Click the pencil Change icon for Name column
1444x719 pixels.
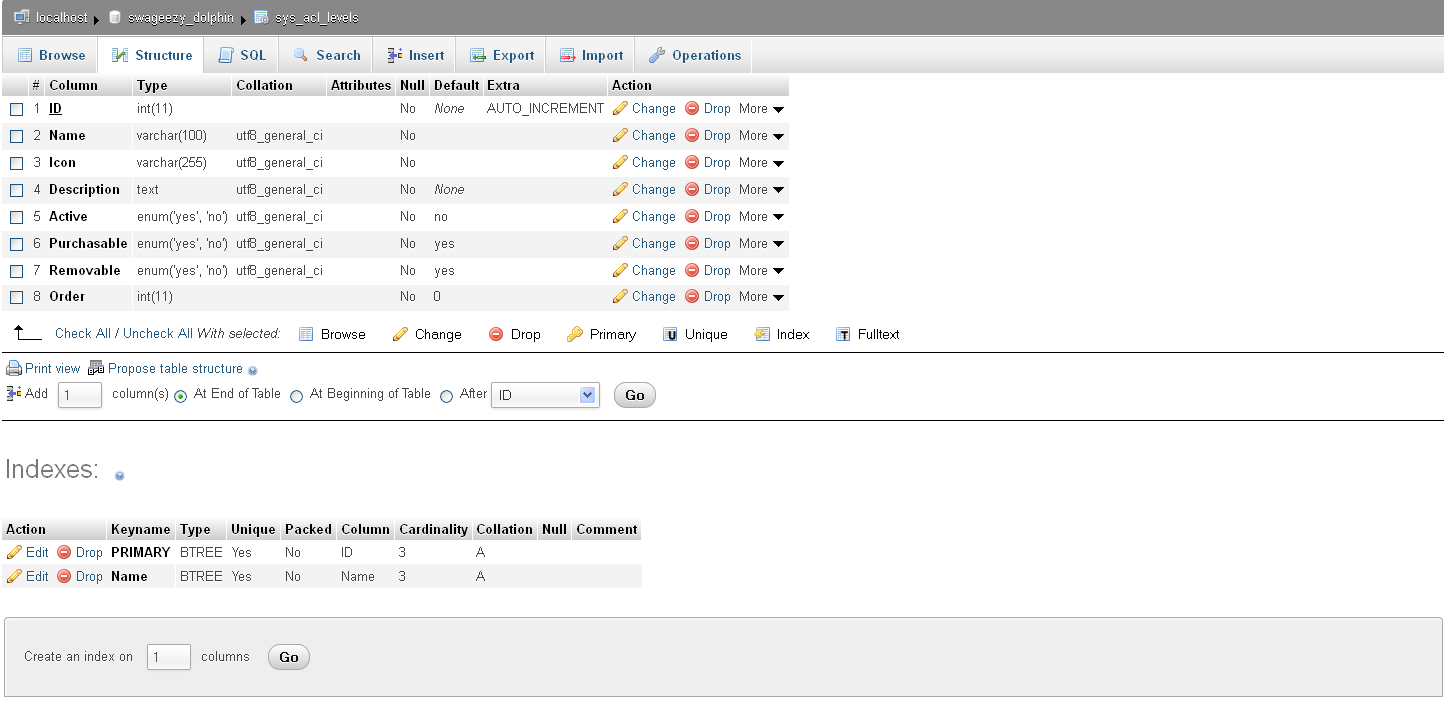coord(620,136)
